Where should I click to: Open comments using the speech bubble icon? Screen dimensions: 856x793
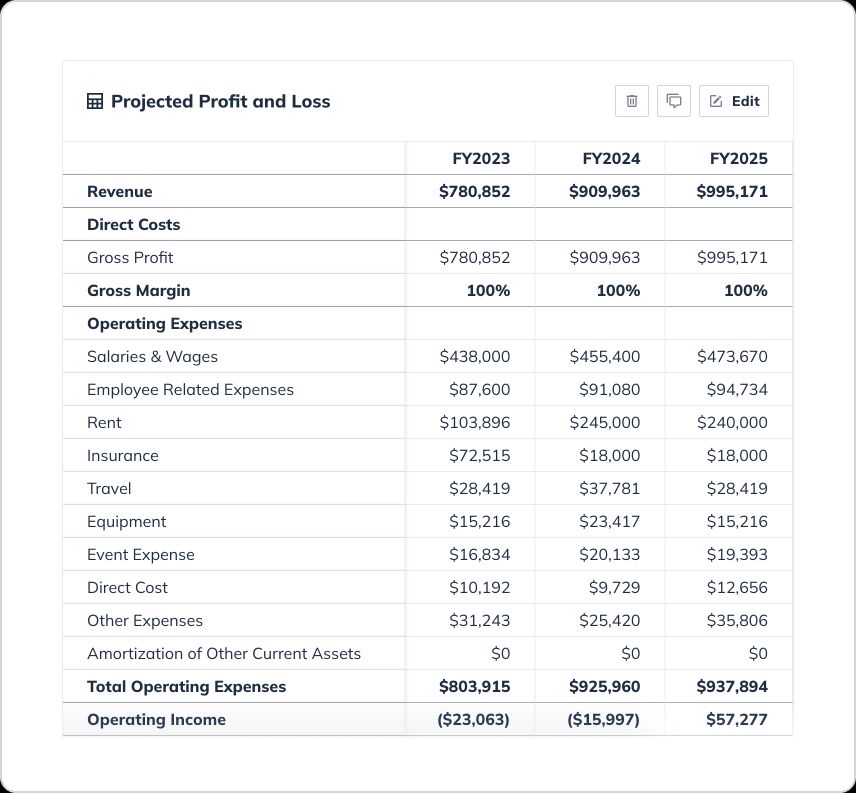pos(673,101)
